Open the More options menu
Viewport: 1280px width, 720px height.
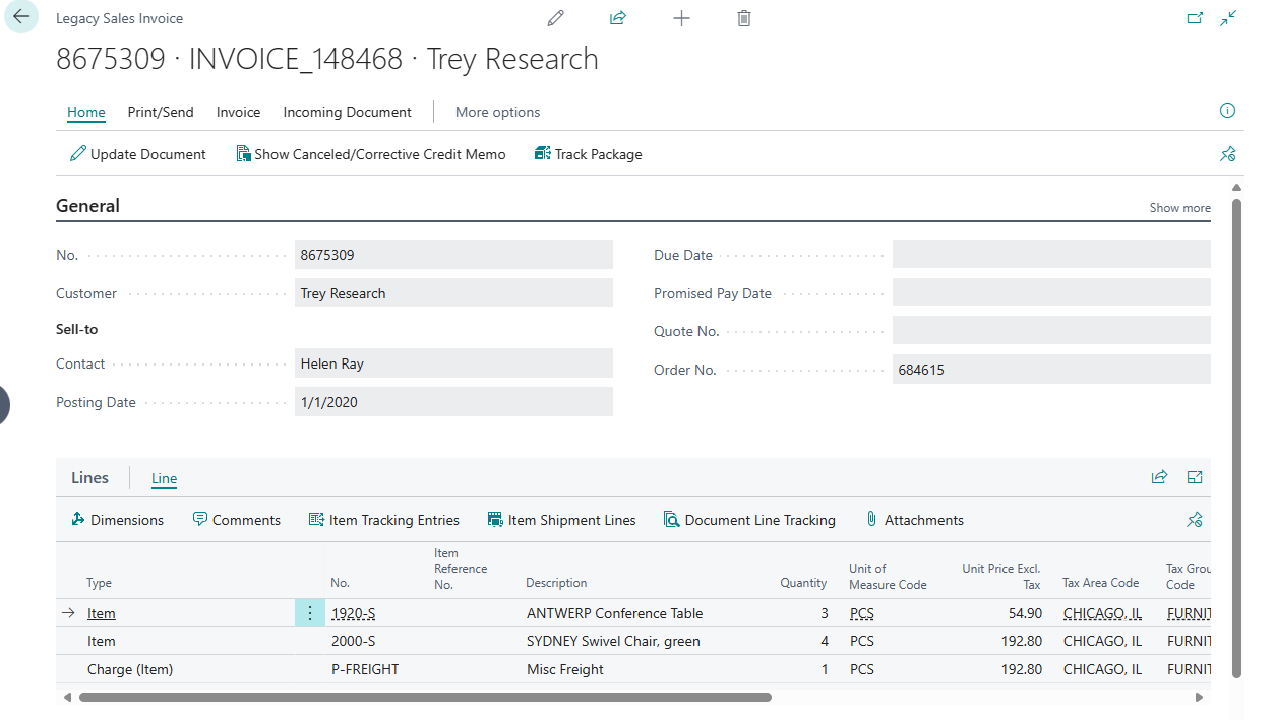(497, 111)
